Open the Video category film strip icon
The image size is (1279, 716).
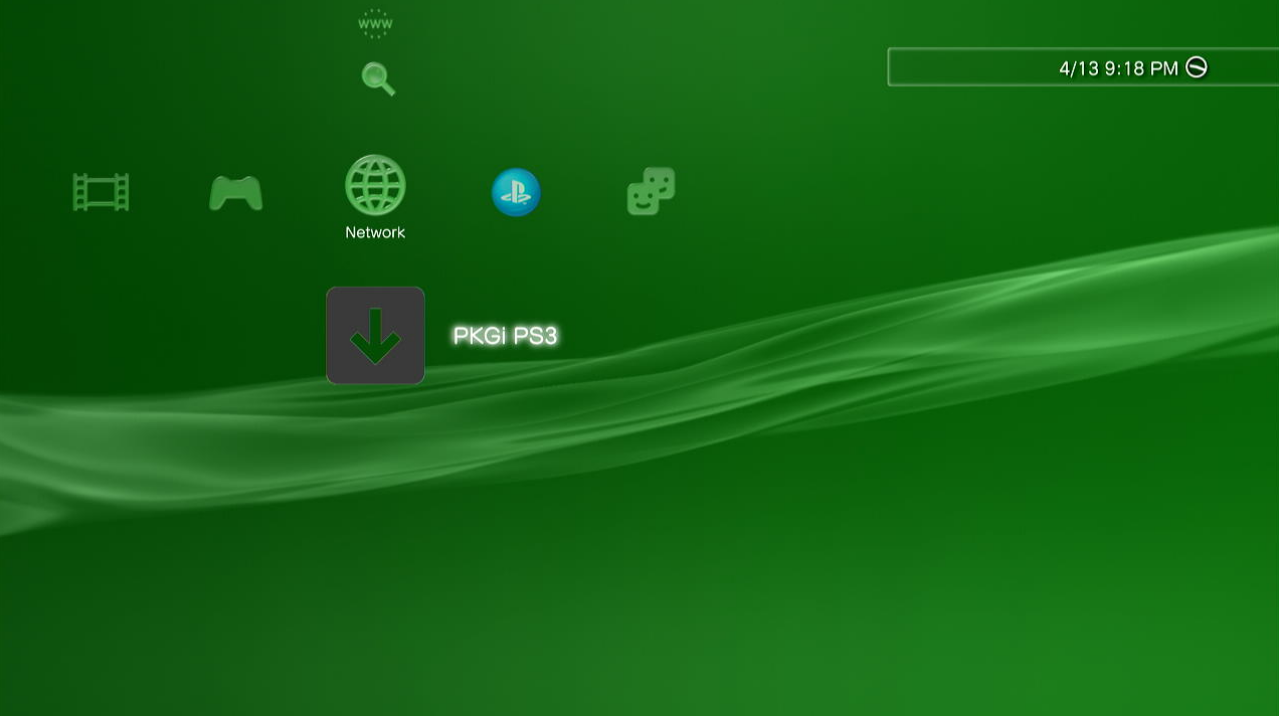[x=101, y=192]
